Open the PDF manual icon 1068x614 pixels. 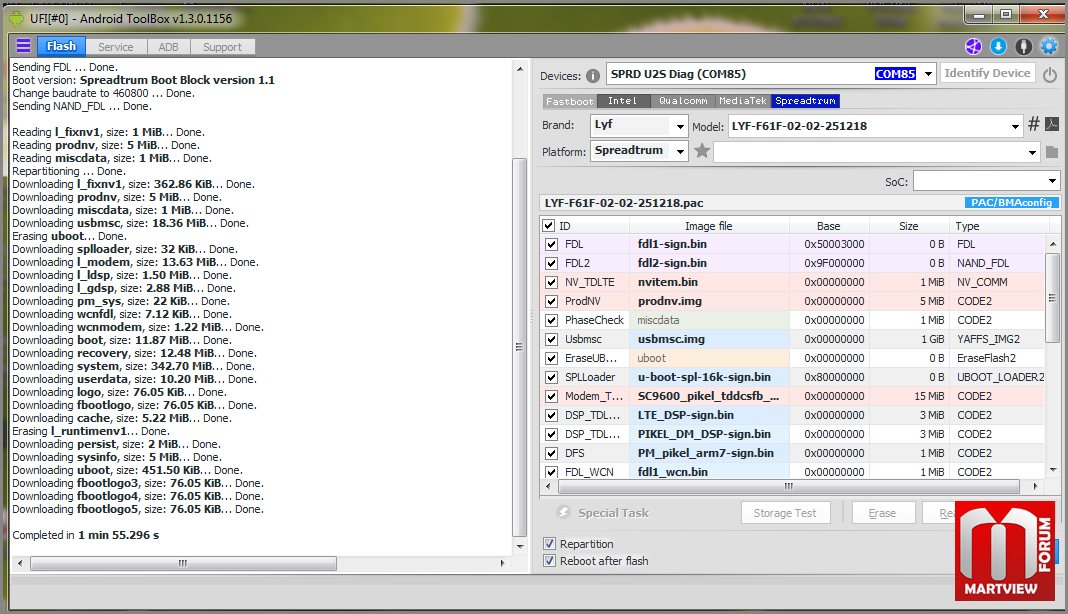pyautogui.click(x=1052, y=124)
